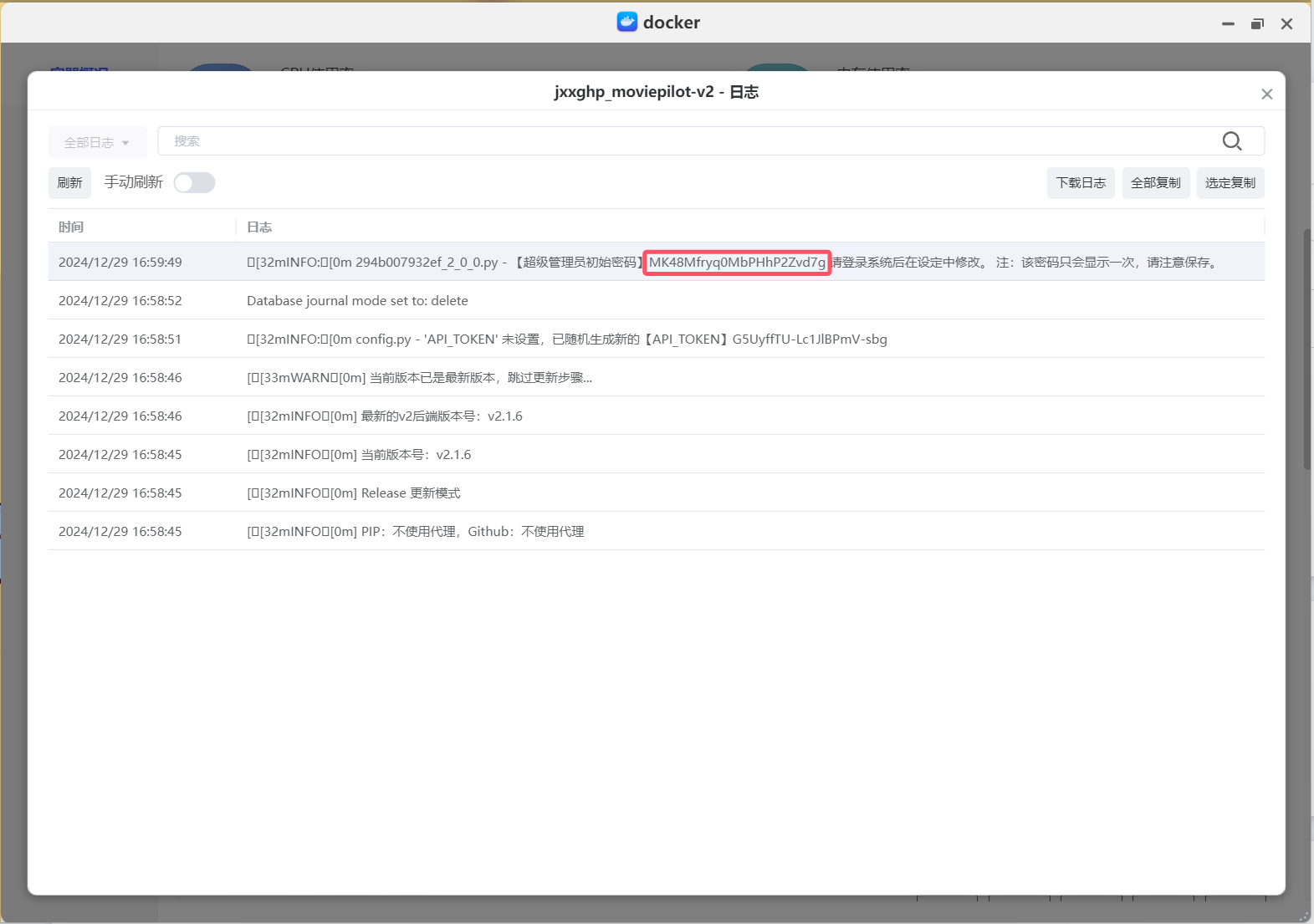Image resolution: width=1314 pixels, height=924 pixels.
Task: Minimize the docker window
Action: [1228, 24]
